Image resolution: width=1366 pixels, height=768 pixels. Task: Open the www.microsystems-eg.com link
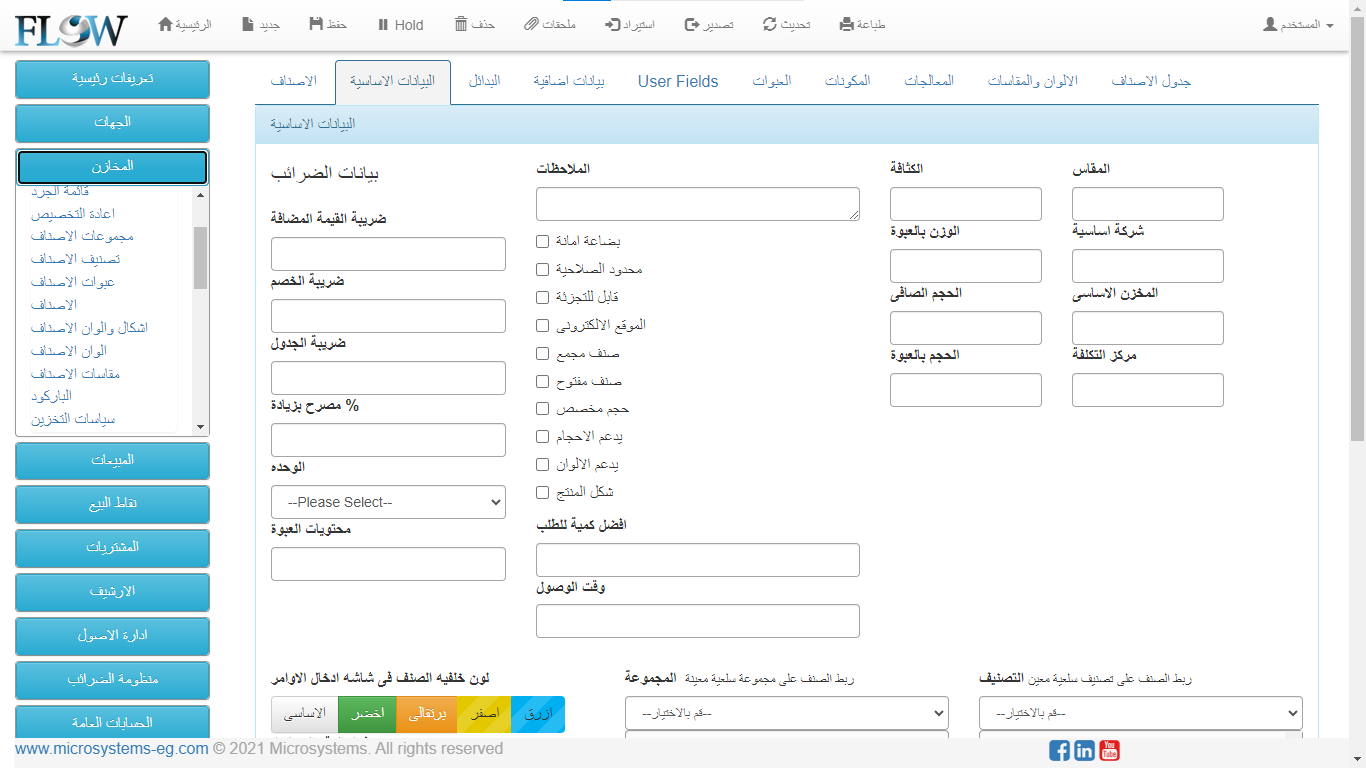pos(111,748)
